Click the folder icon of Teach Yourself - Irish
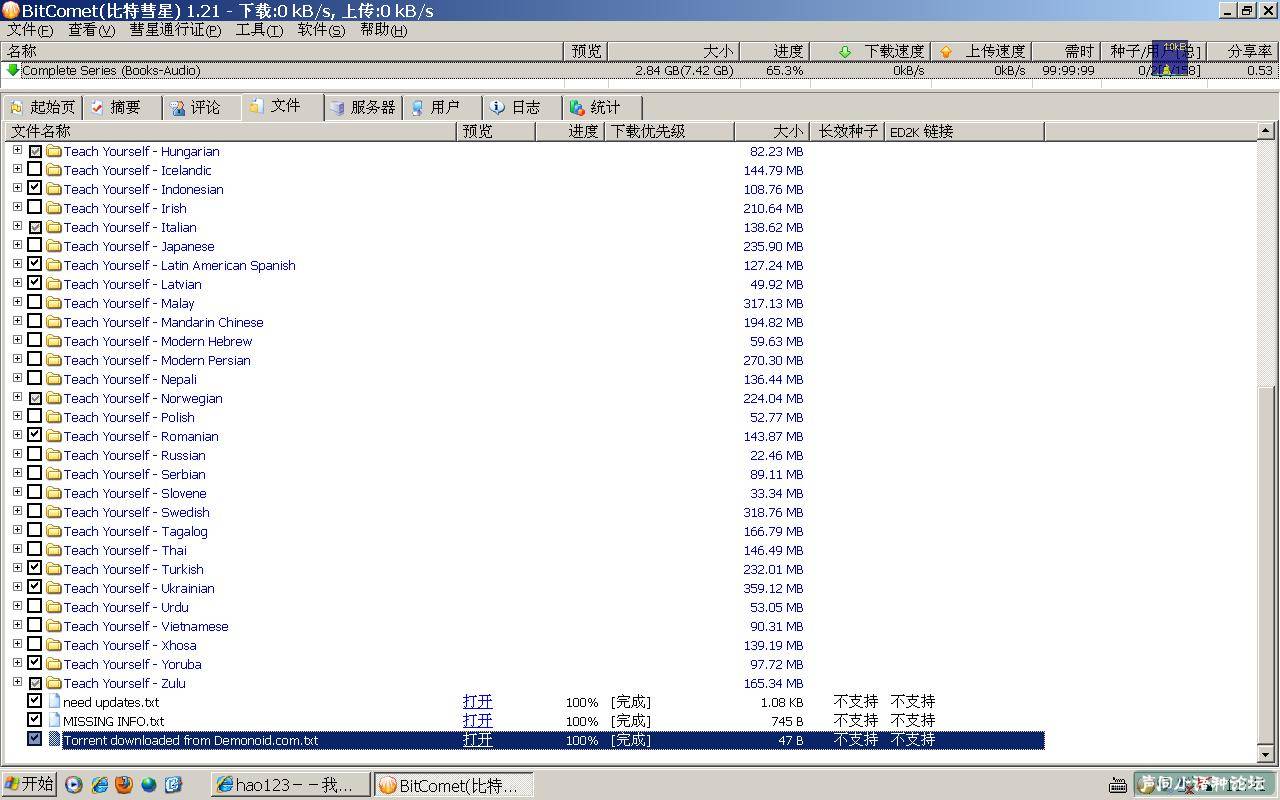The width and height of the screenshot is (1280, 800). pyautogui.click(x=54, y=209)
